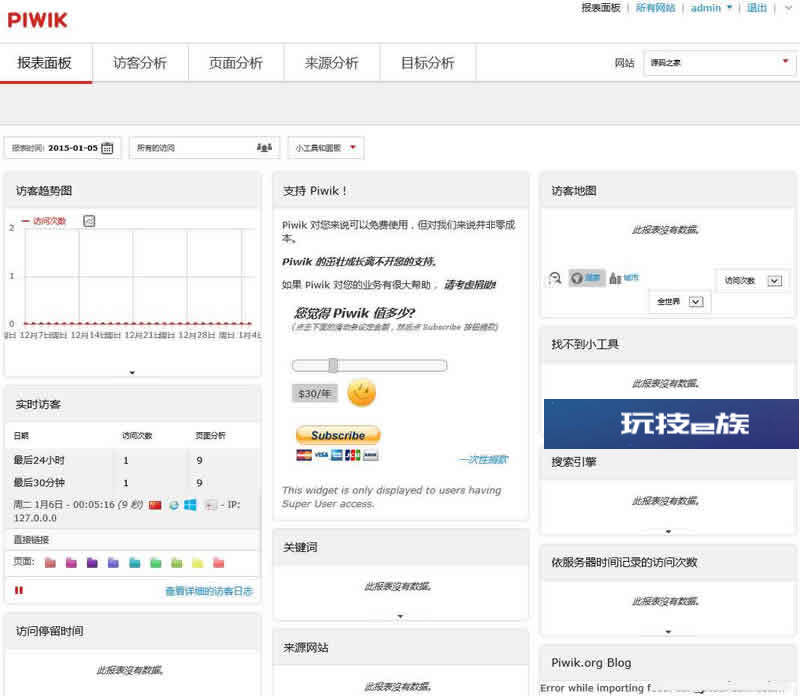
Task: Select the globe country view in 访客地图
Action: (586, 278)
